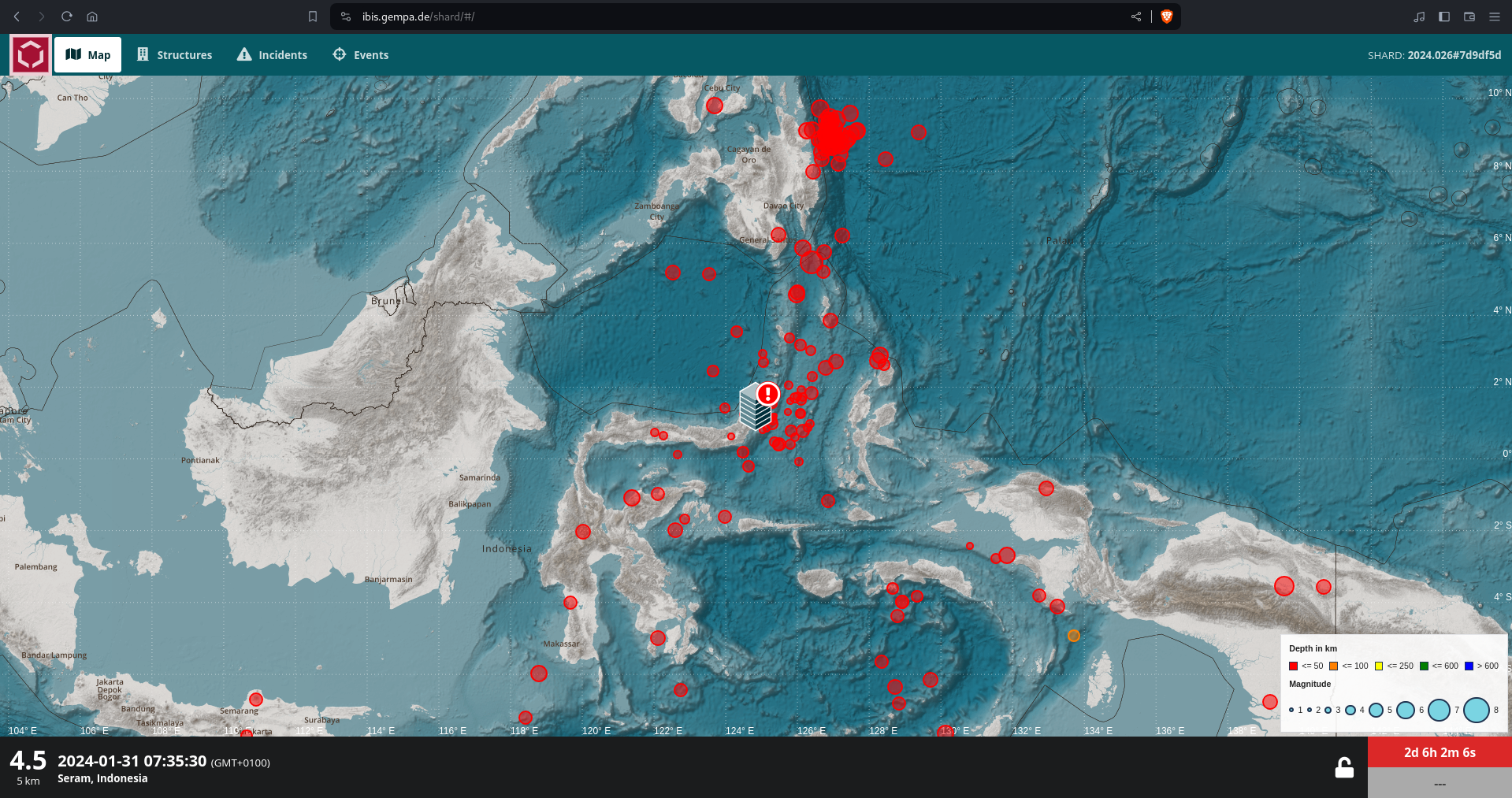Click the building structure alert marker on map
Viewport: 1512px width, 798px height.
(757, 406)
